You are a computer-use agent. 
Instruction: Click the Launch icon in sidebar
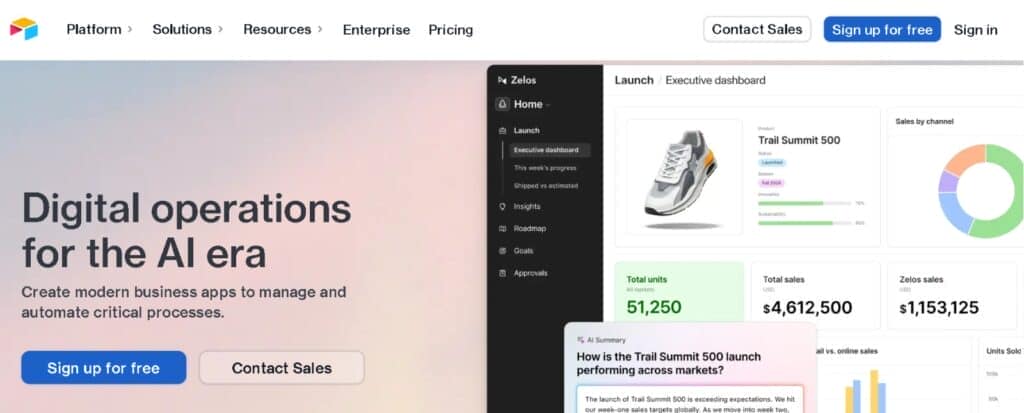coord(502,130)
